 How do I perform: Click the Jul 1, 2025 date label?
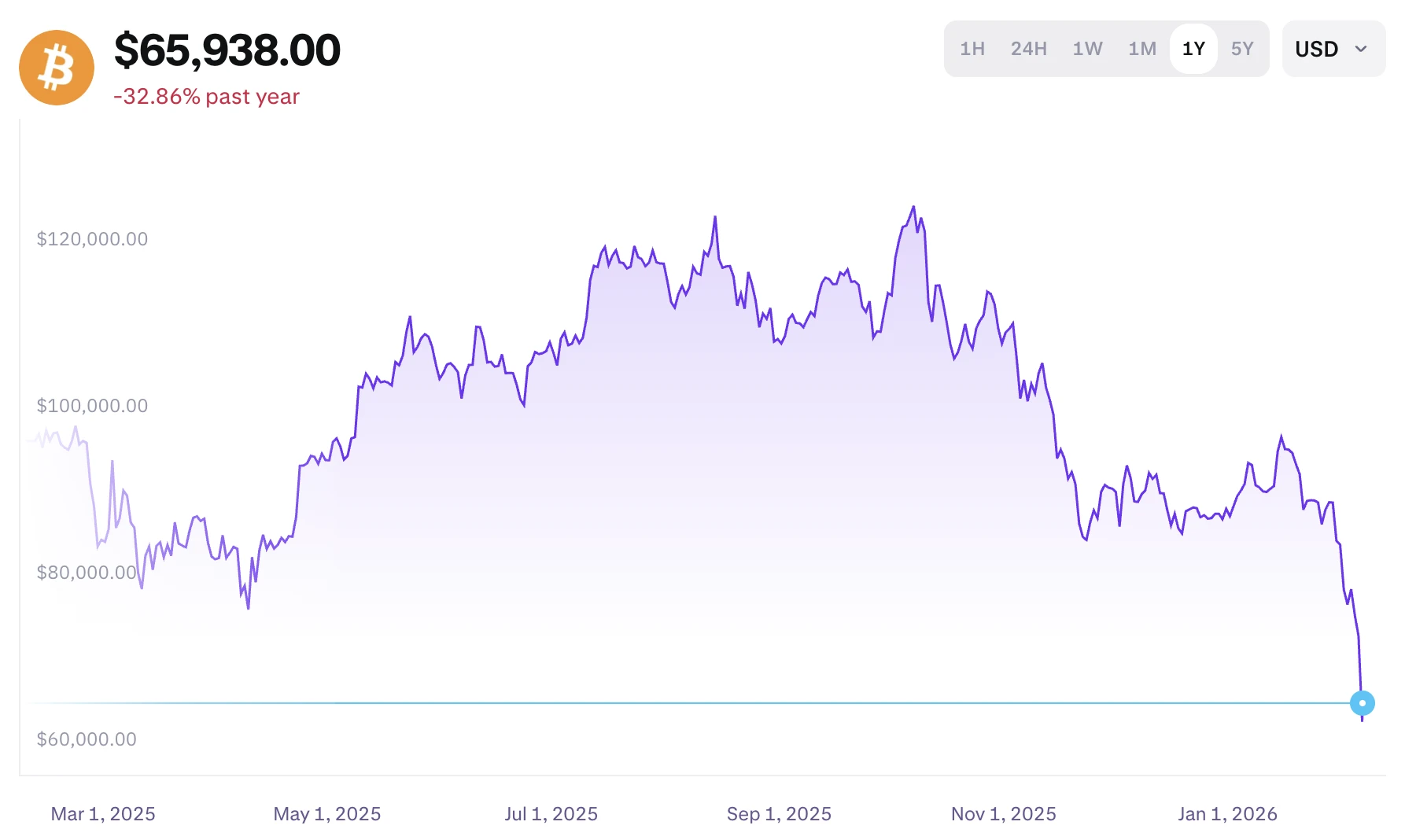(x=551, y=814)
